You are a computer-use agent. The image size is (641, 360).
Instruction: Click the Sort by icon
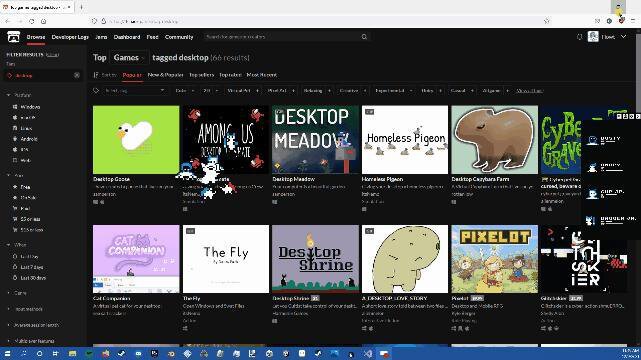[x=96, y=75]
